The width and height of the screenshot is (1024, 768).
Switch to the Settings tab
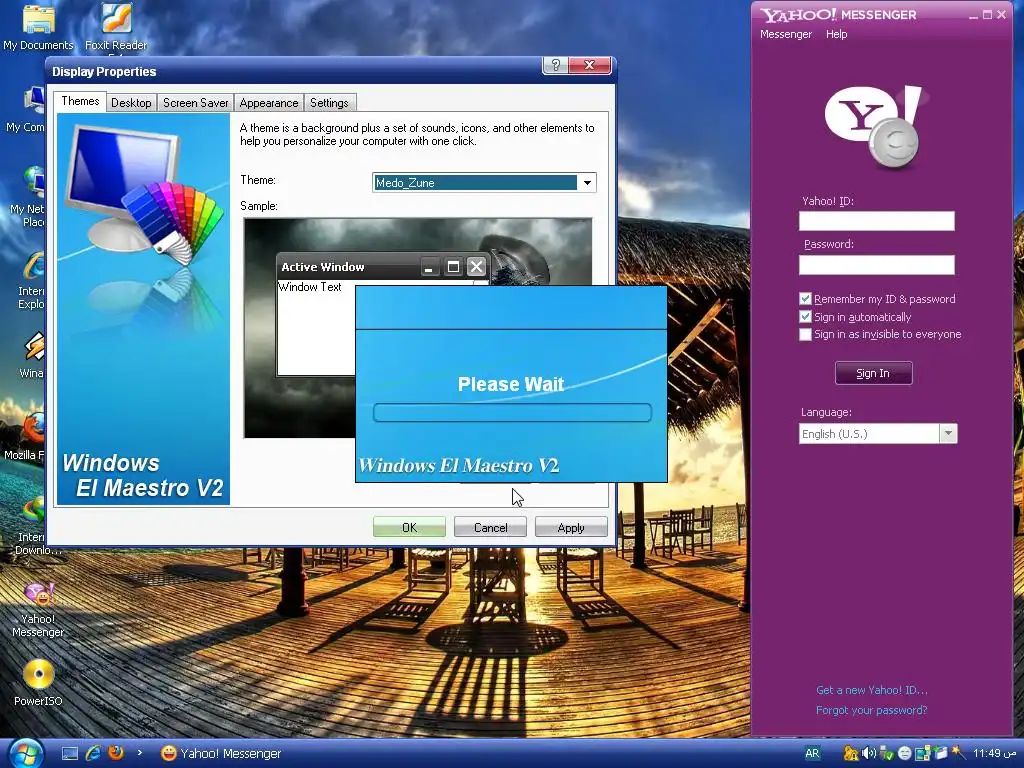[x=329, y=103]
